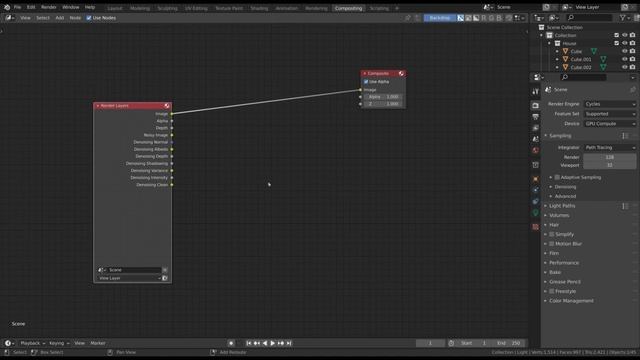Screen dimensions: 640x360
Task: Expand the Color Management panel
Action: coord(571,301)
